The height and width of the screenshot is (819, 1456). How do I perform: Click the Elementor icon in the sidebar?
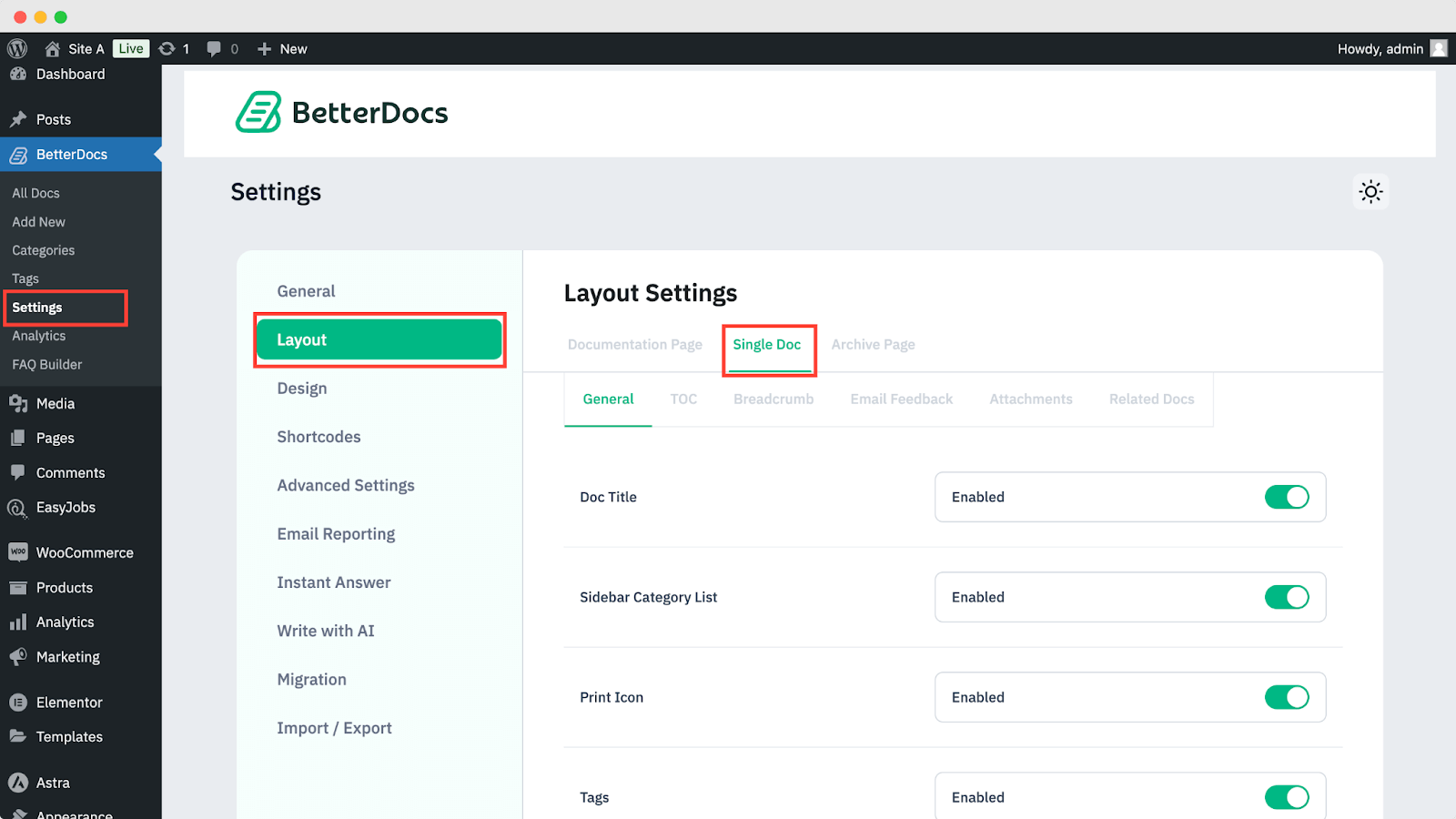(17, 702)
